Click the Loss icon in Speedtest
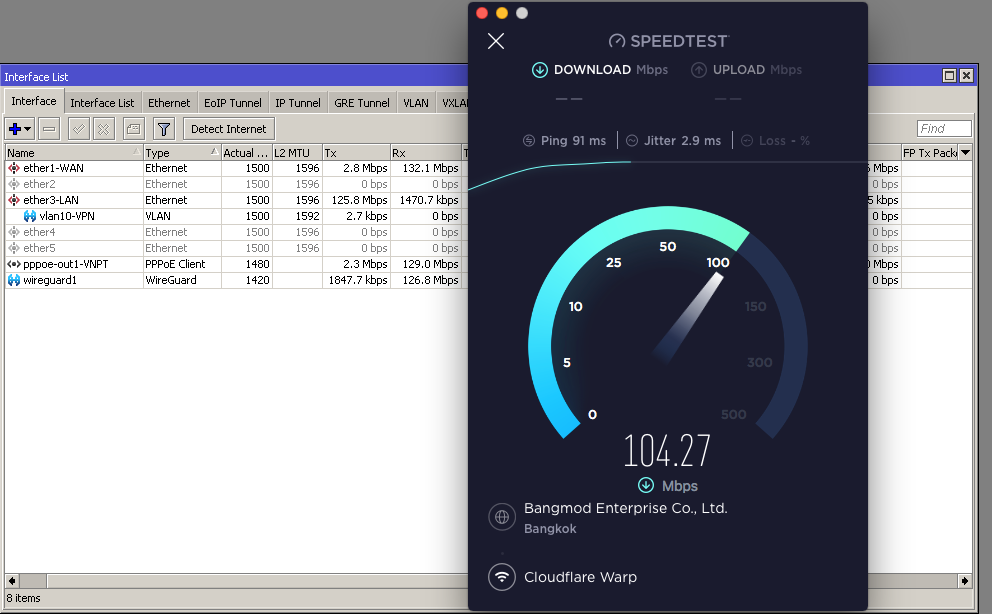 tap(747, 140)
